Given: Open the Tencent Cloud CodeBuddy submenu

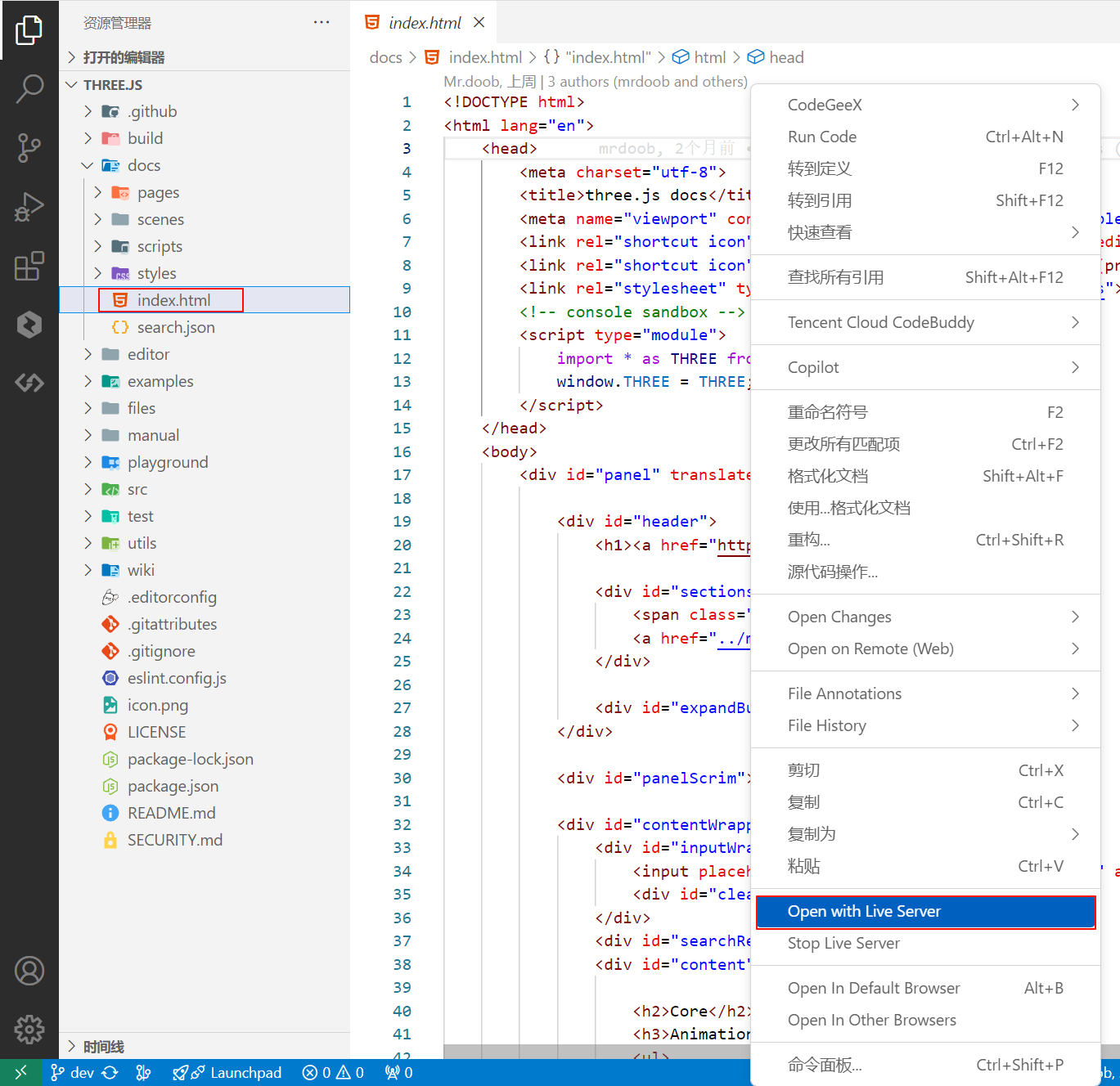Looking at the screenshot, I should 925,322.
